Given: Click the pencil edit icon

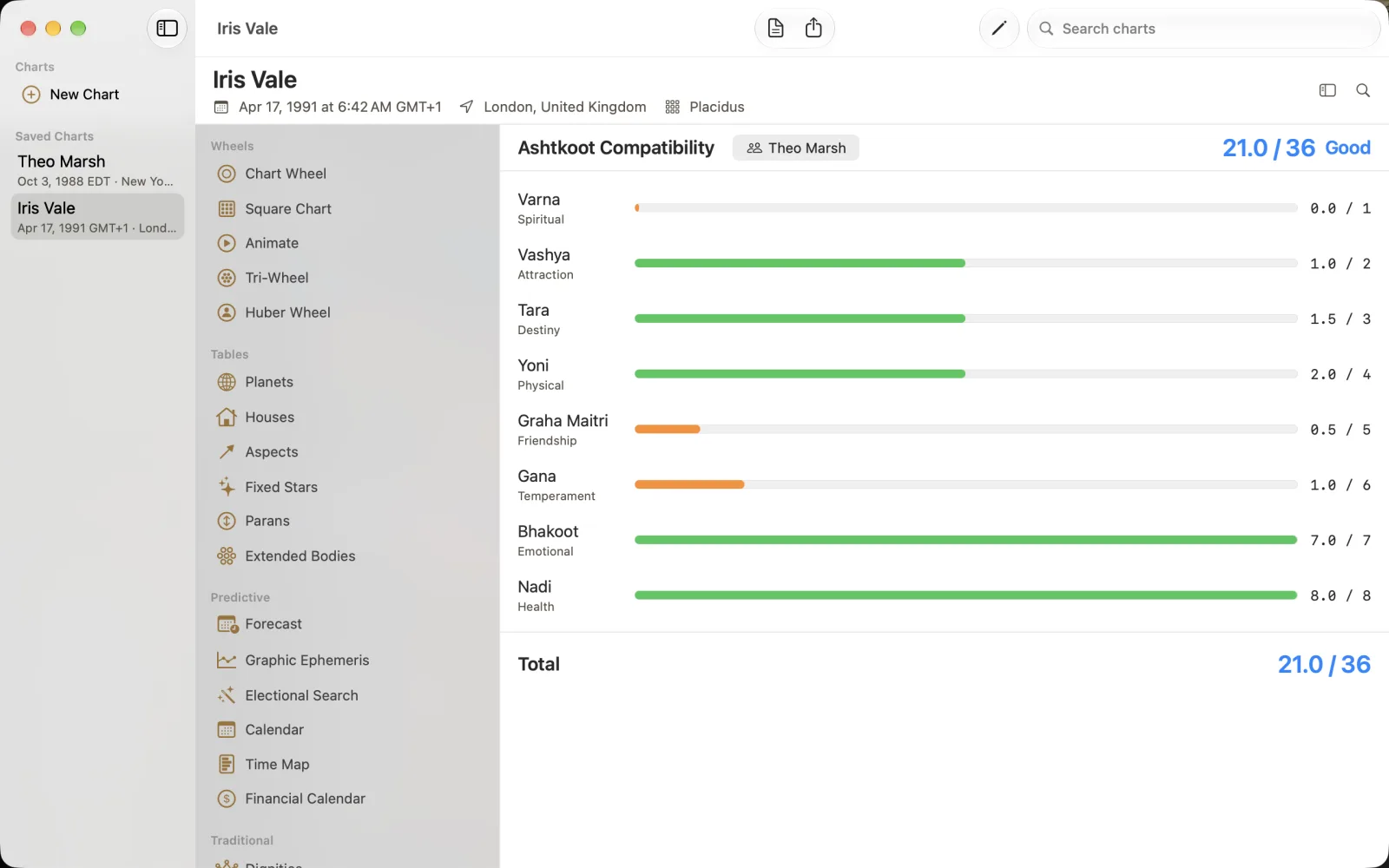Looking at the screenshot, I should [x=999, y=29].
